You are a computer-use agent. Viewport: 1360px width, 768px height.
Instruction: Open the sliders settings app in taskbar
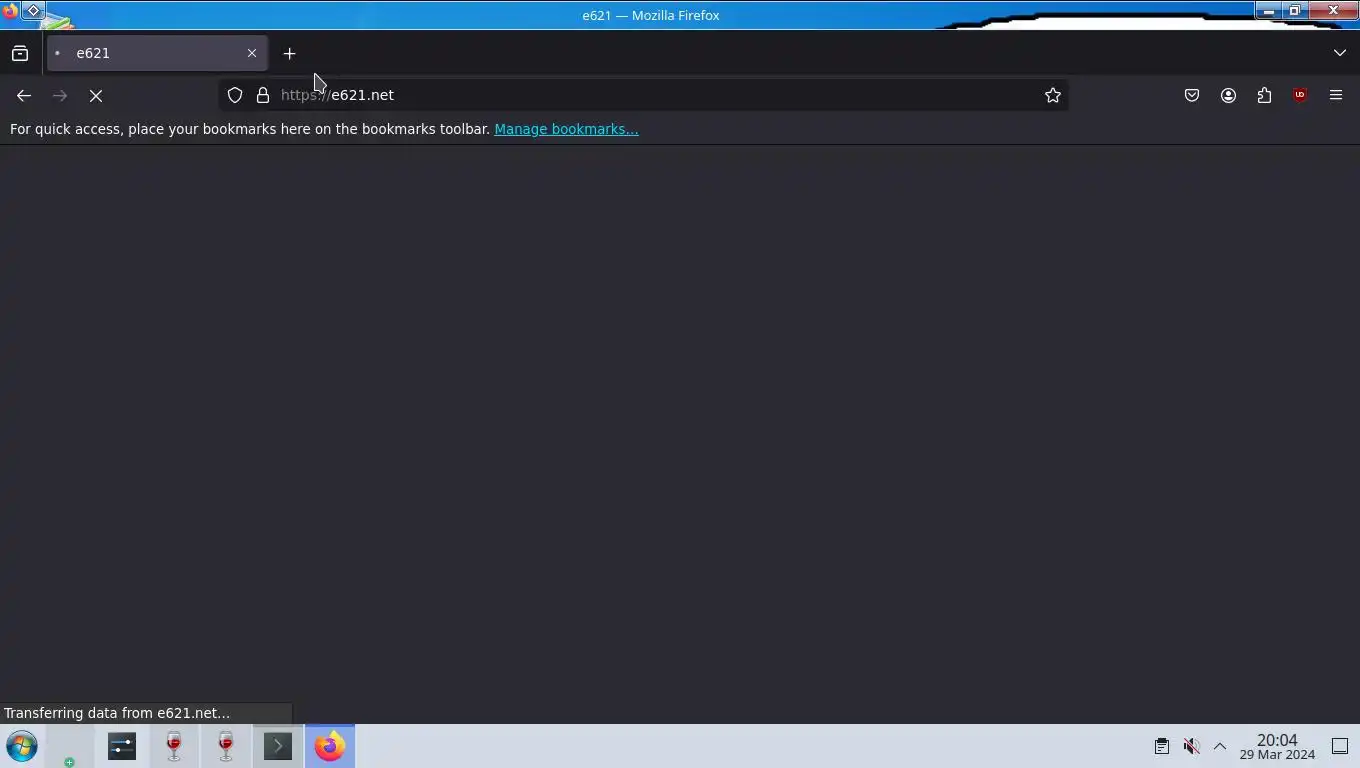coord(122,746)
